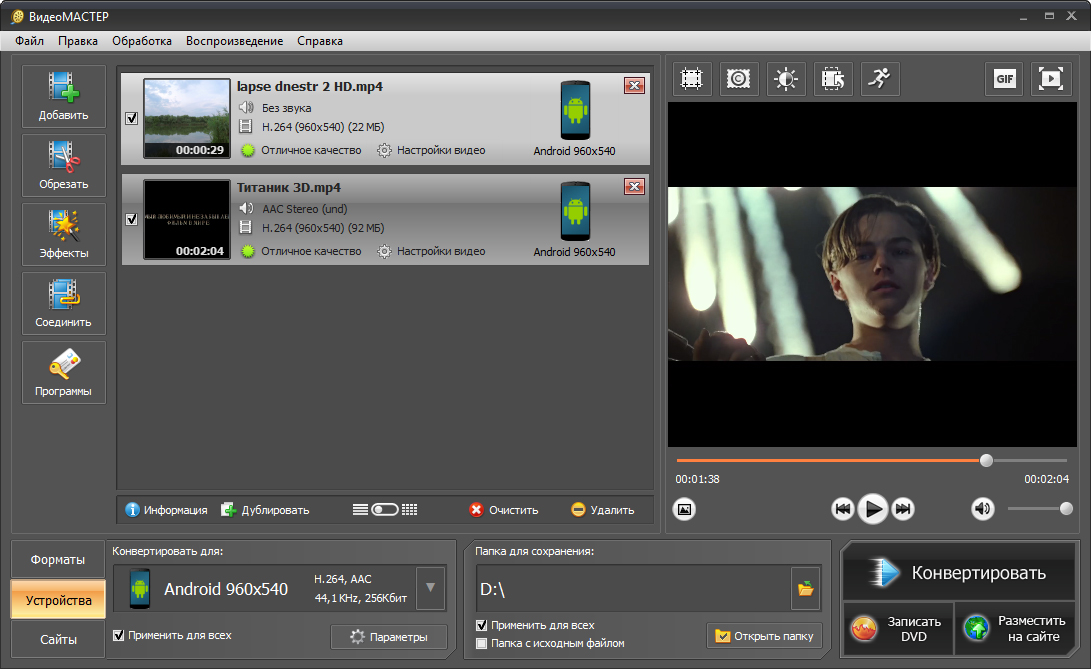This screenshot has height=669, width=1091.
Task: Uncheck the Титаник 3D.mp4 checkbox
Action: click(132, 219)
